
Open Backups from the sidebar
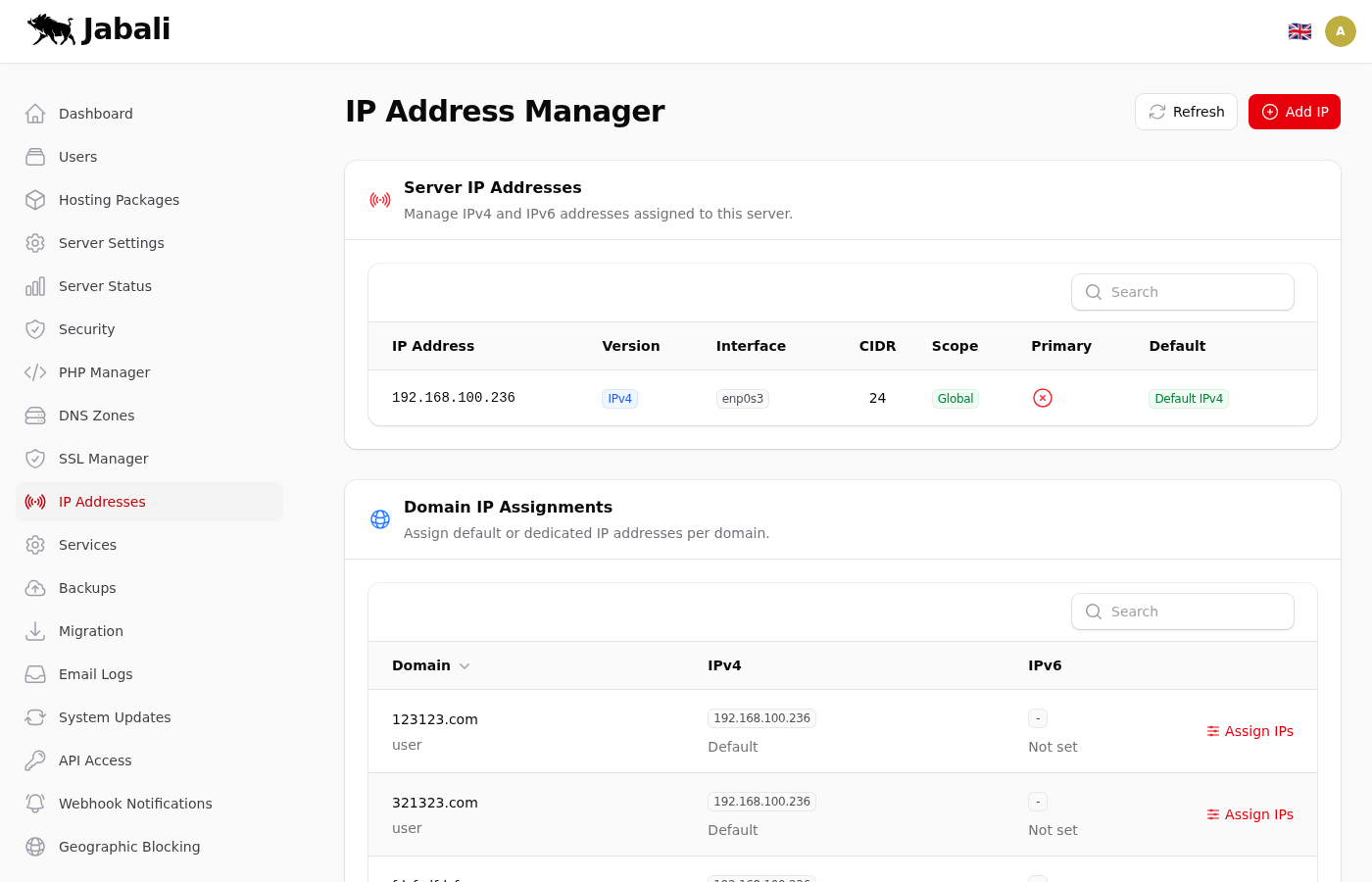[x=87, y=588]
